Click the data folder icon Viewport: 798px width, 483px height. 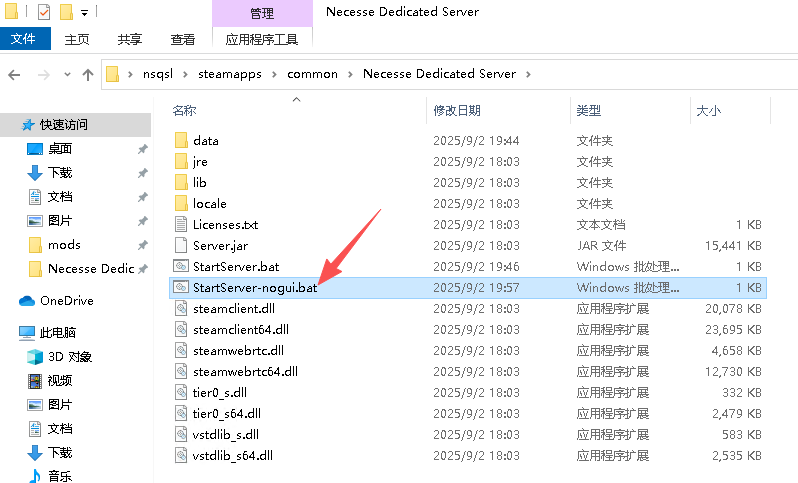click(181, 141)
